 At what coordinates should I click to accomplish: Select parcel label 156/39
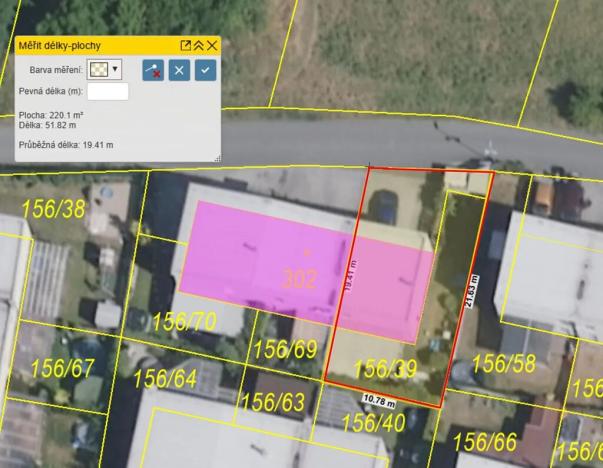click(x=385, y=369)
